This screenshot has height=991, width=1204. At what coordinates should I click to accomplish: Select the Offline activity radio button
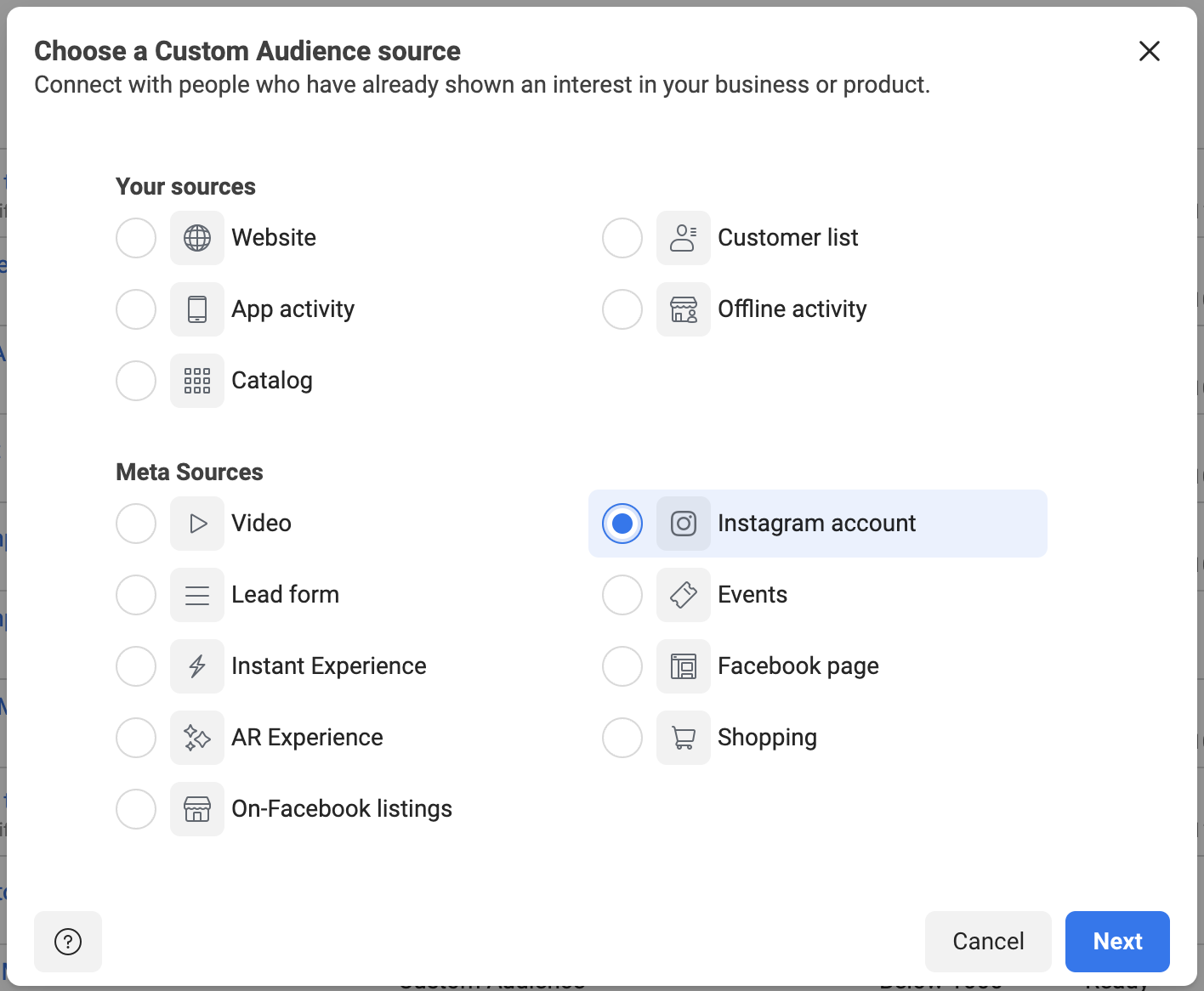(x=622, y=309)
